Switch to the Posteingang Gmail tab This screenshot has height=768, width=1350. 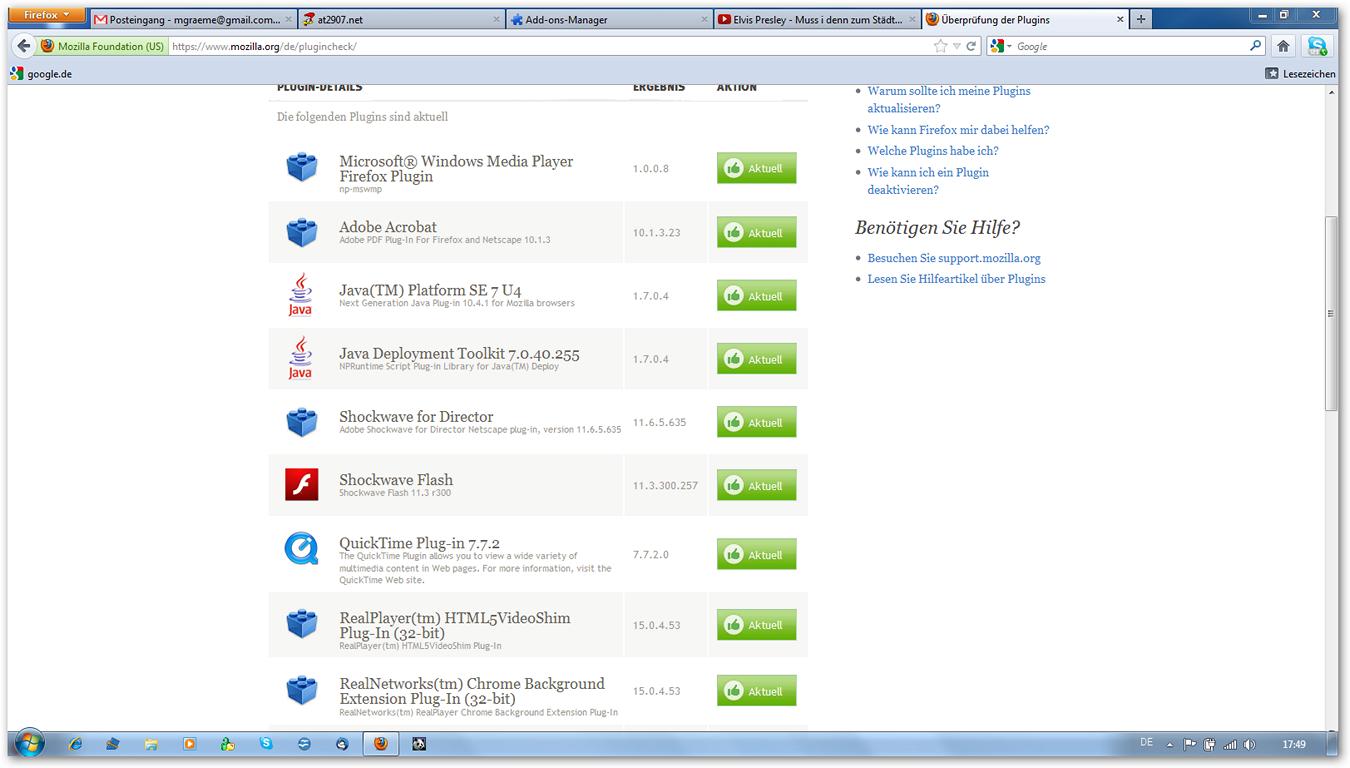pyautogui.click(x=193, y=19)
